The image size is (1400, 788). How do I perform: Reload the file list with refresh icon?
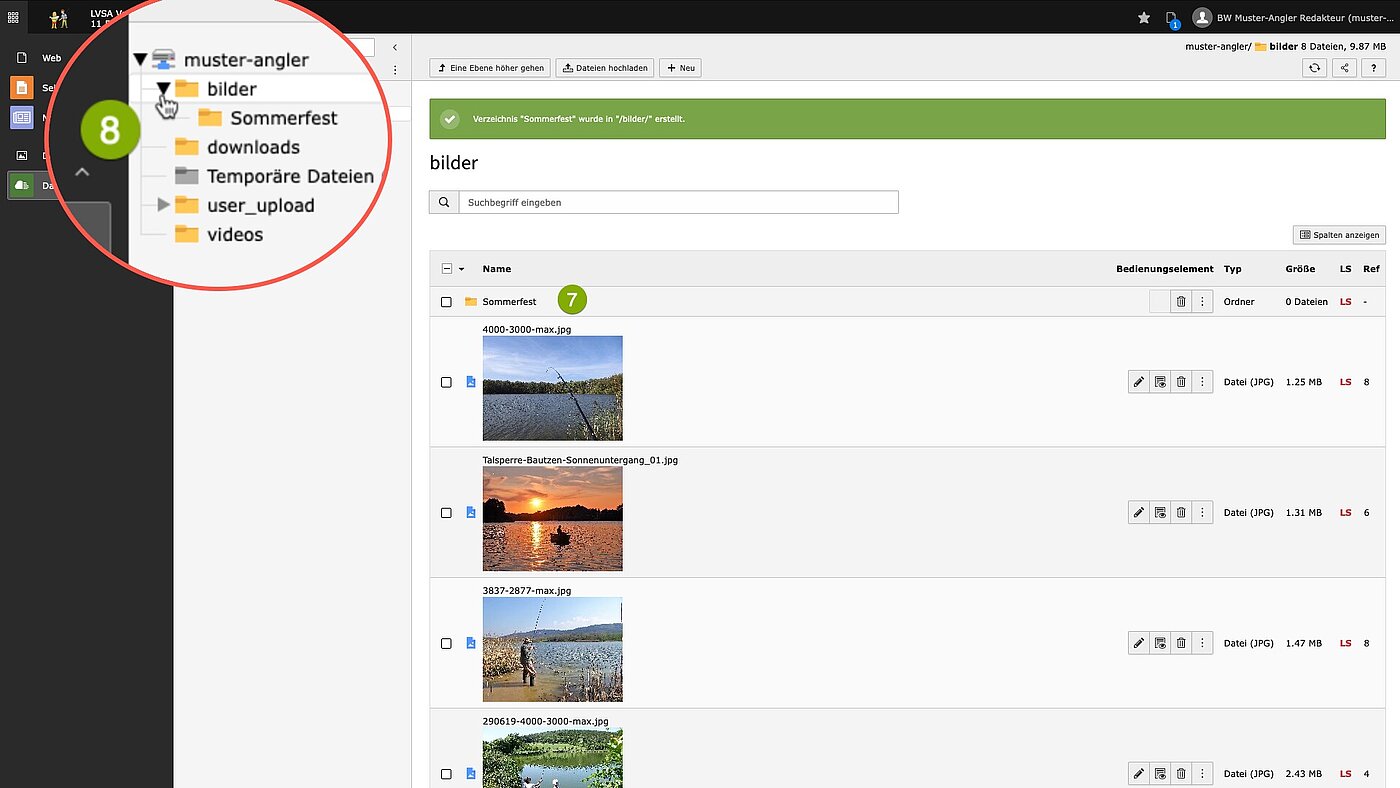(x=1314, y=68)
